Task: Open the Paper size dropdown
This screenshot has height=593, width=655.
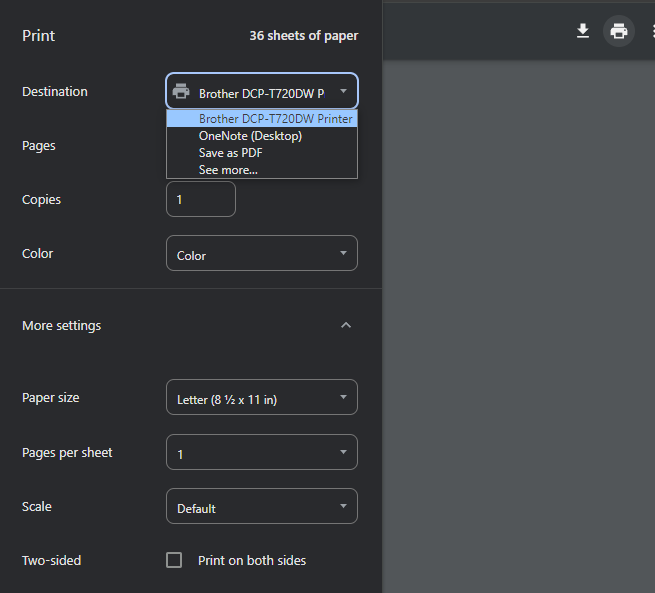Action: (x=262, y=397)
